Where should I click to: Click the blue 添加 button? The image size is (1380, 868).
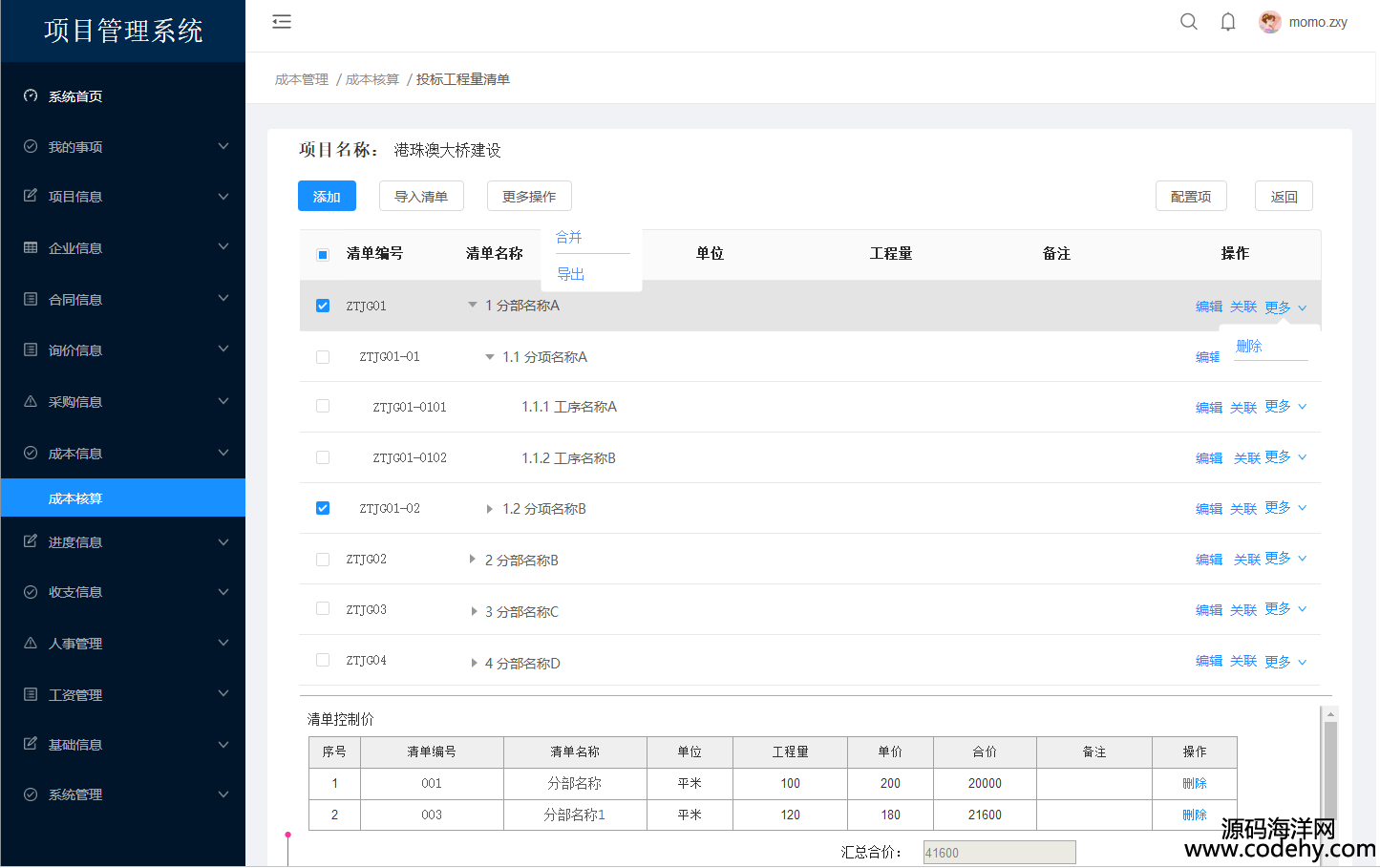[x=327, y=196]
